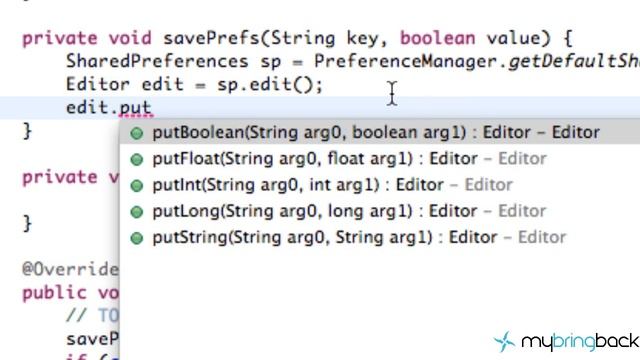Choose putString completion proposal
This screenshot has height=360, width=640.
click(x=380, y=237)
